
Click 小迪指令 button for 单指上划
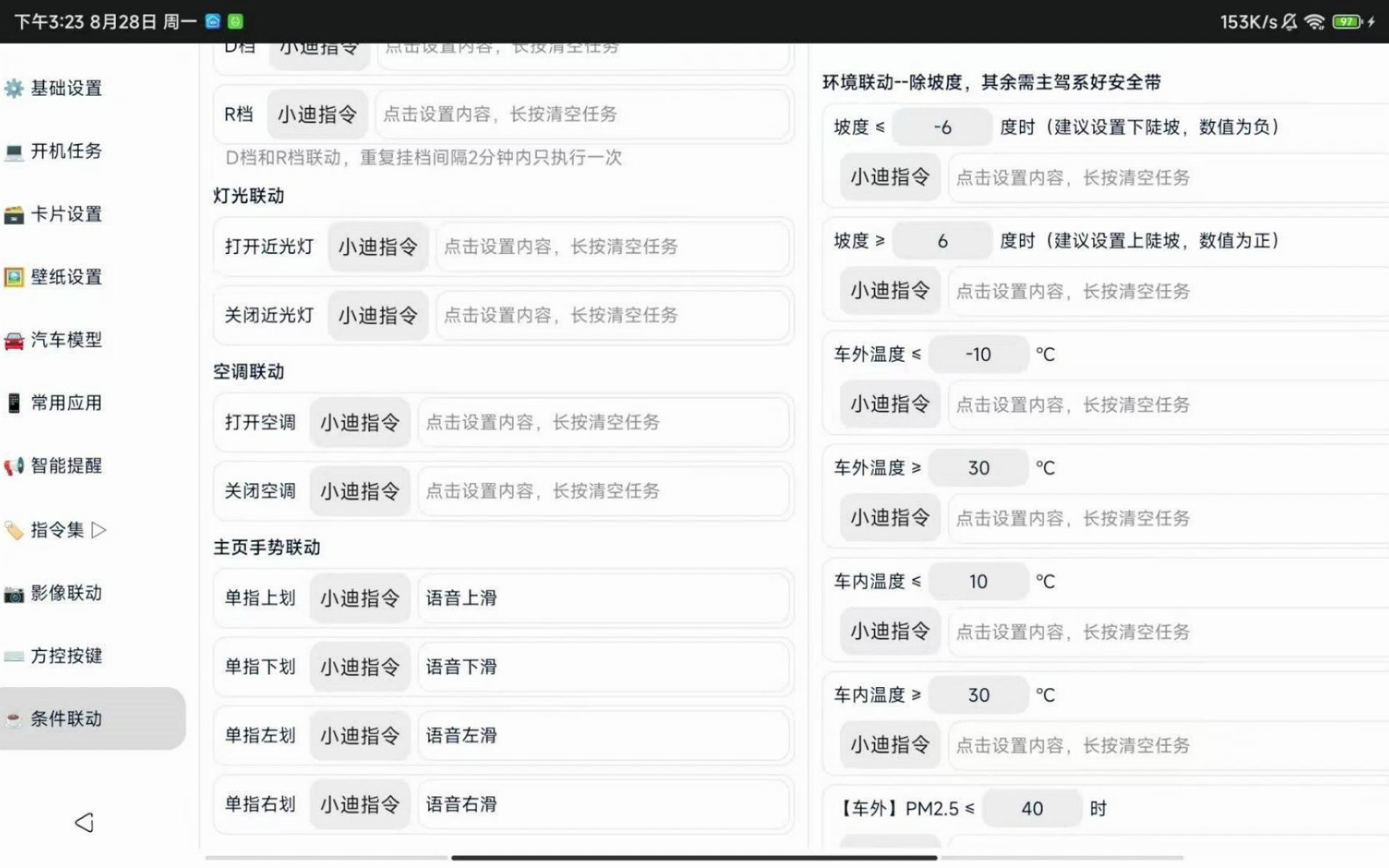[x=360, y=598]
